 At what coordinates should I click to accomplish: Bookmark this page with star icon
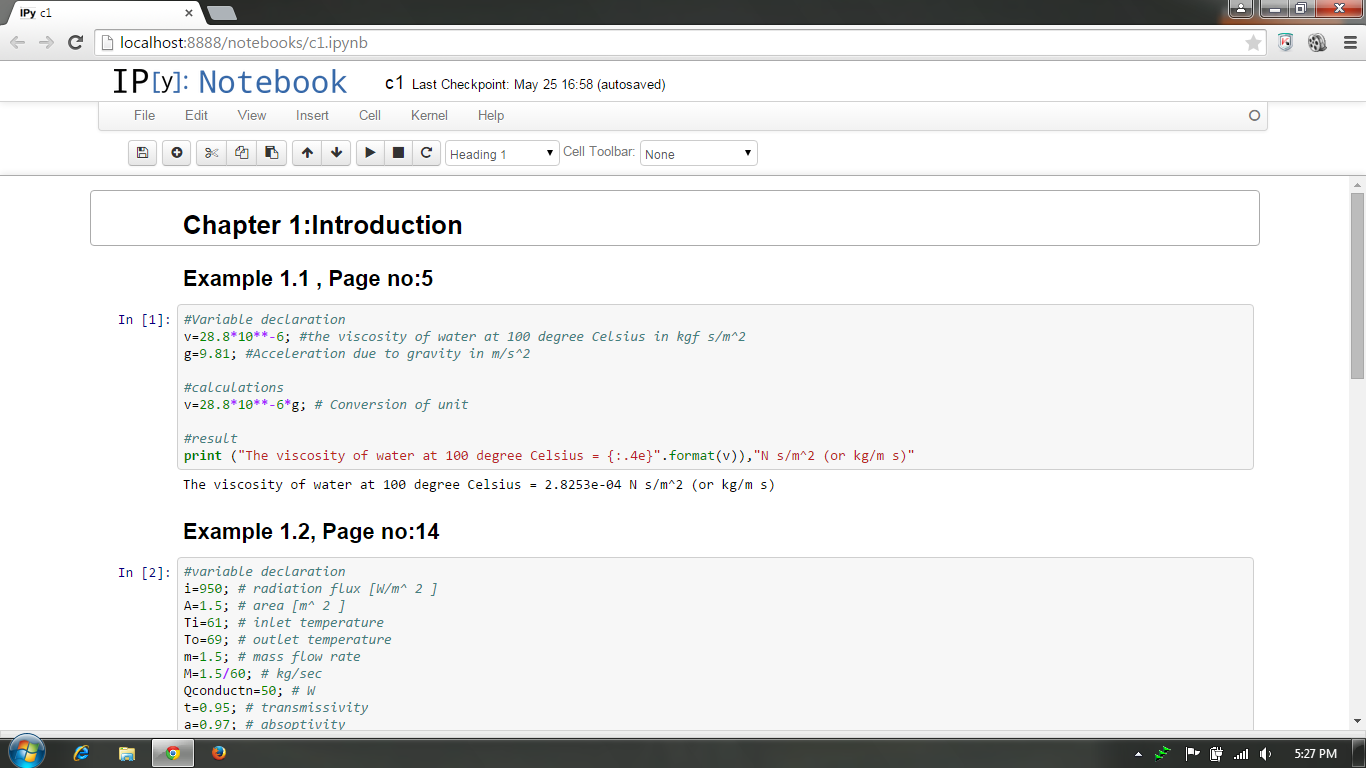coord(1253,43)
